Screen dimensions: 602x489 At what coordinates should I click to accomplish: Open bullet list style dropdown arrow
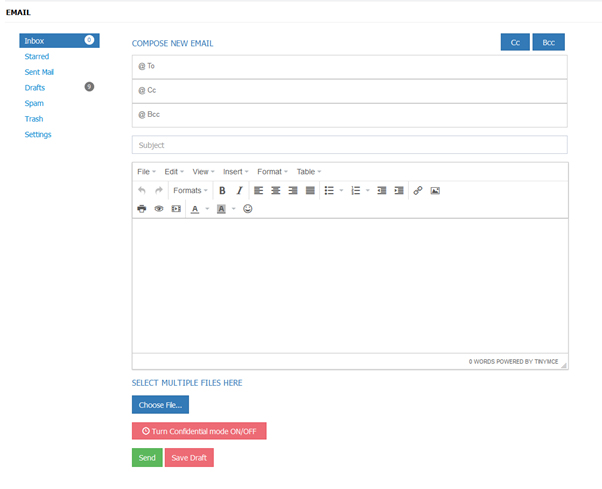coord(341,190)
